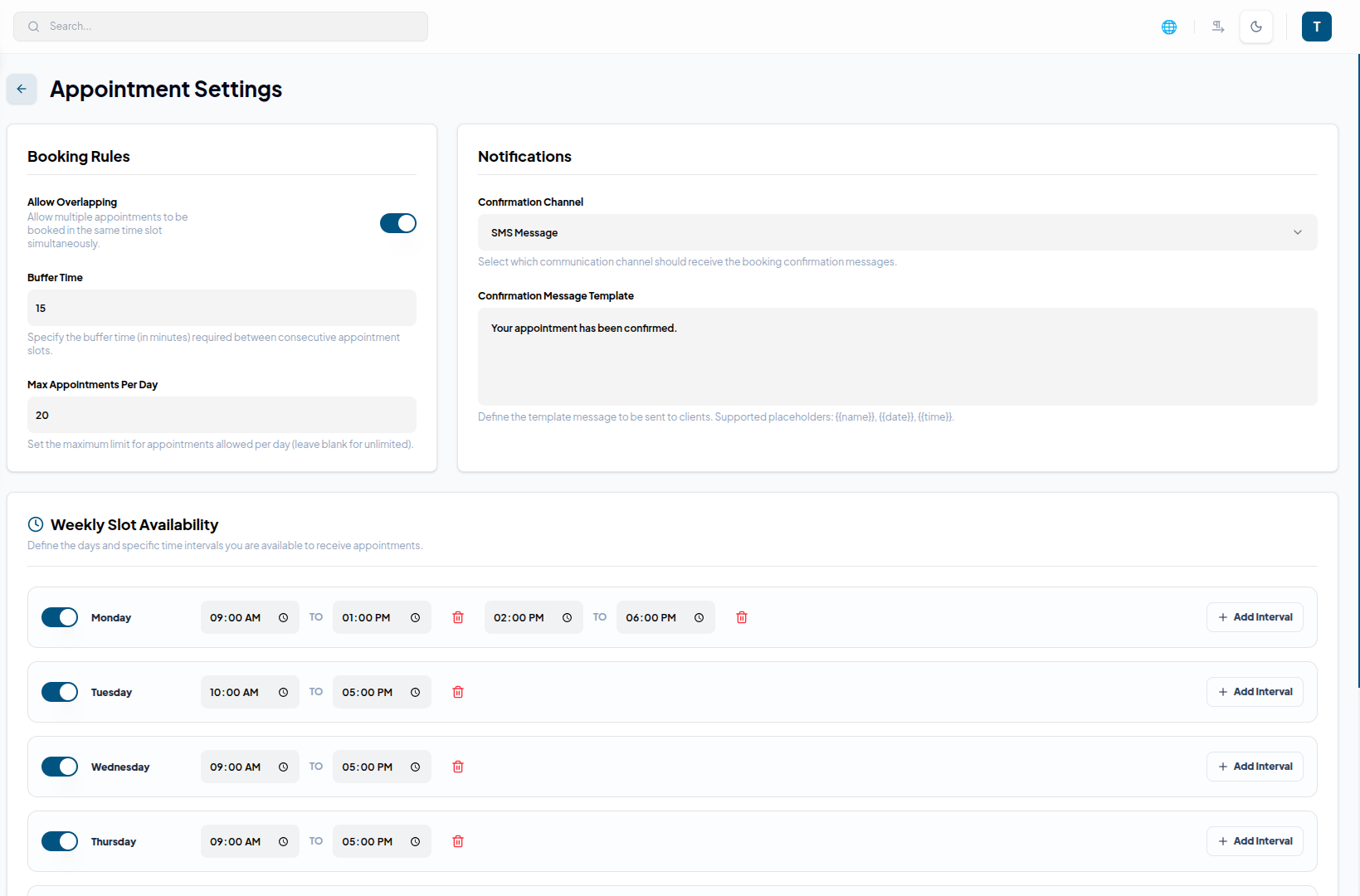
Task: Click the Weekly Slot Availability heading
Action: 134,524
